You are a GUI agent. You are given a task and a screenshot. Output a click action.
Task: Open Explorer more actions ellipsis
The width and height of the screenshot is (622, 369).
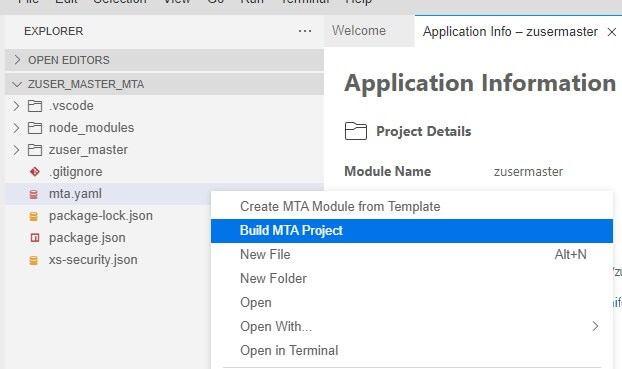click(305, 31)
